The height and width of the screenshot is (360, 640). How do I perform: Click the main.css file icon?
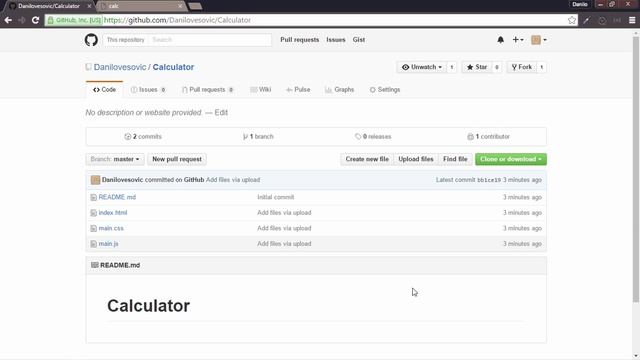93,228
